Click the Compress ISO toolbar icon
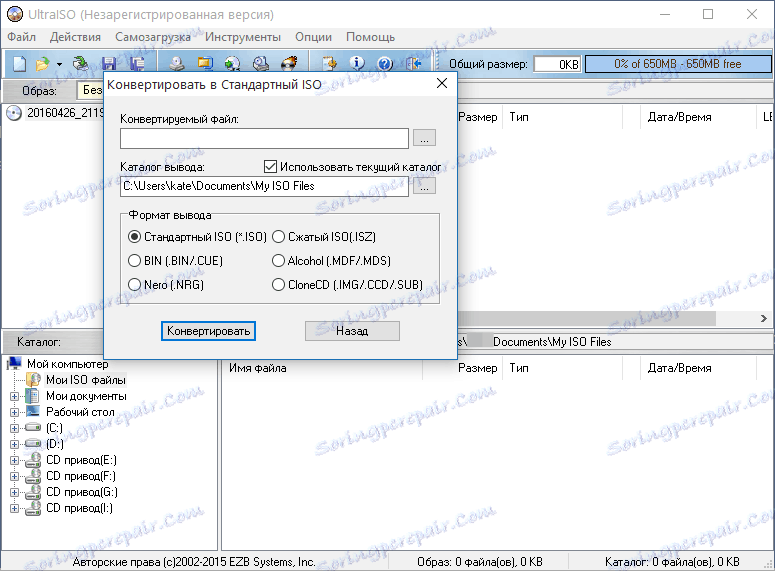This screenshot has width=775, height=571. pos(205,64)
